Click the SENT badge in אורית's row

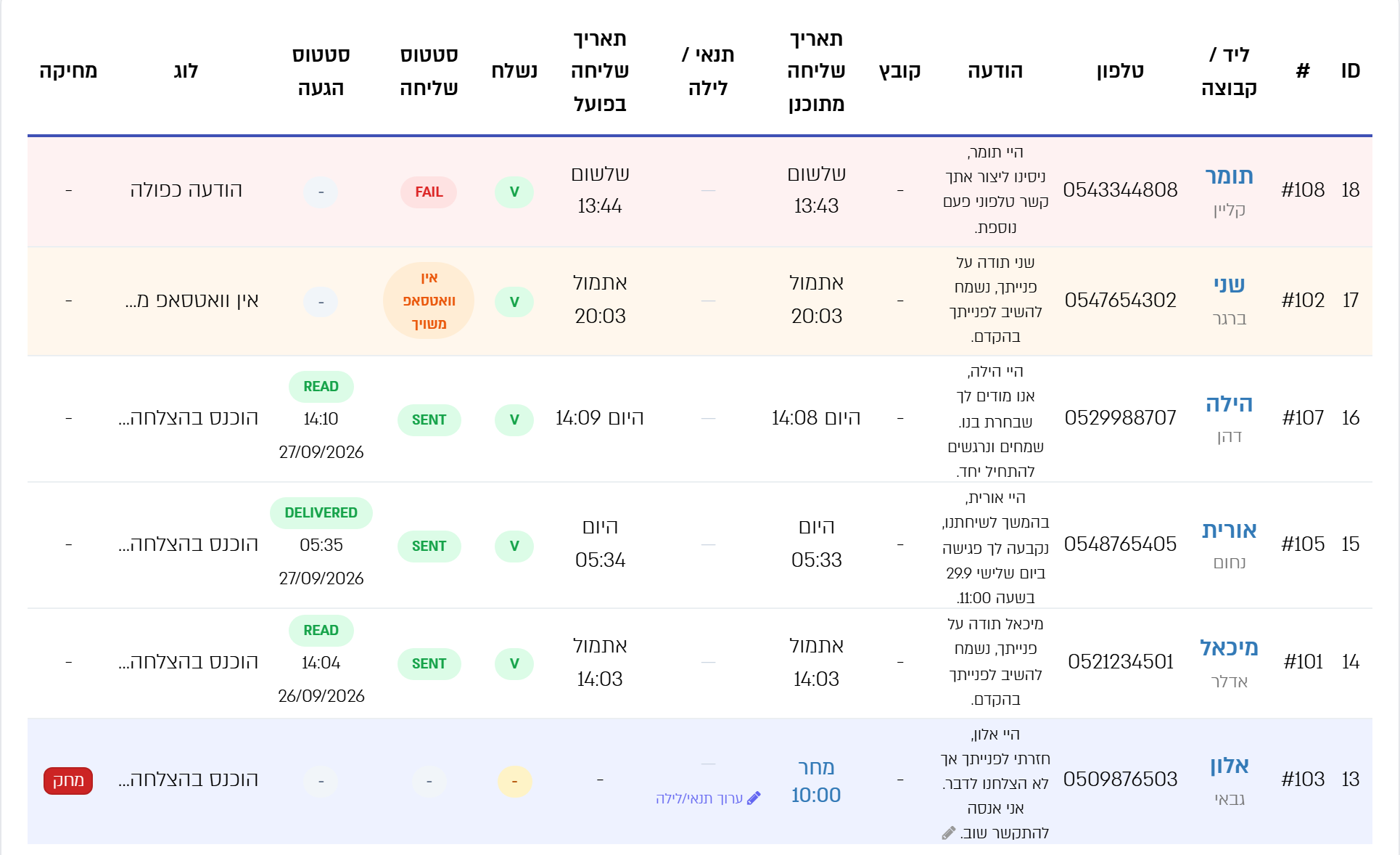429,547
